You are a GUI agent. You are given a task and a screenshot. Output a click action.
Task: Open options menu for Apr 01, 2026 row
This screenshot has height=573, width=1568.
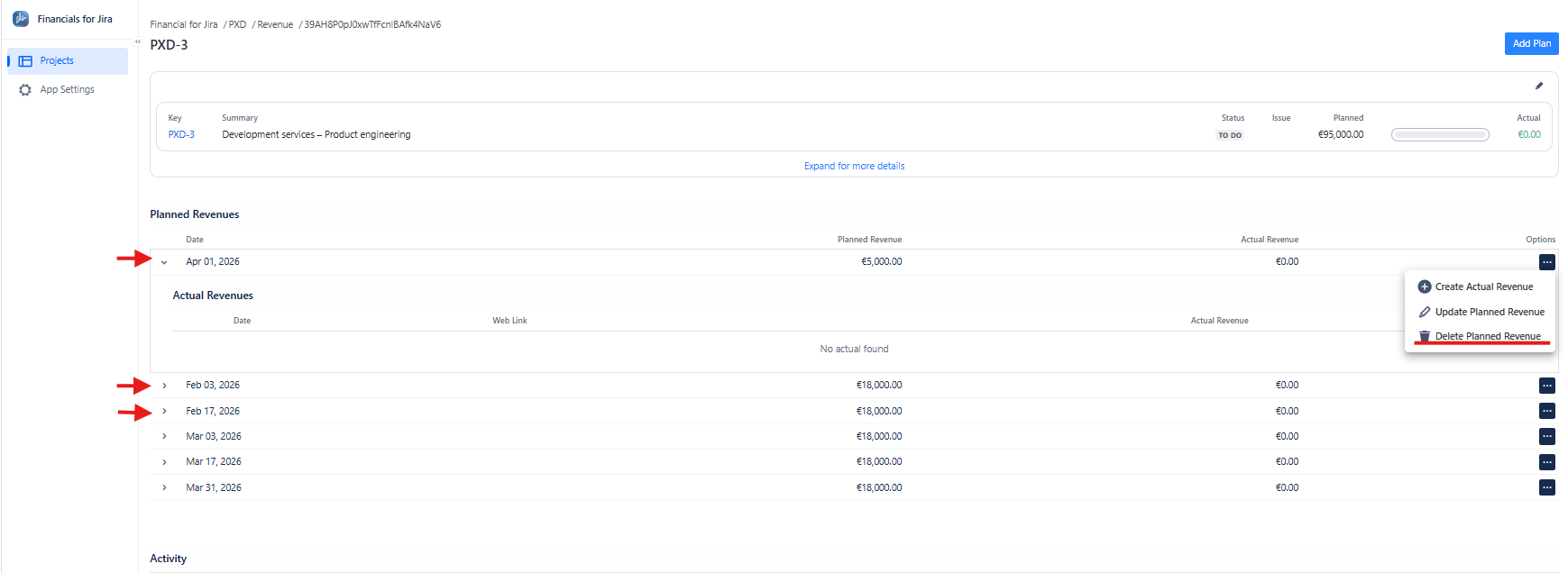[1547, 262]
